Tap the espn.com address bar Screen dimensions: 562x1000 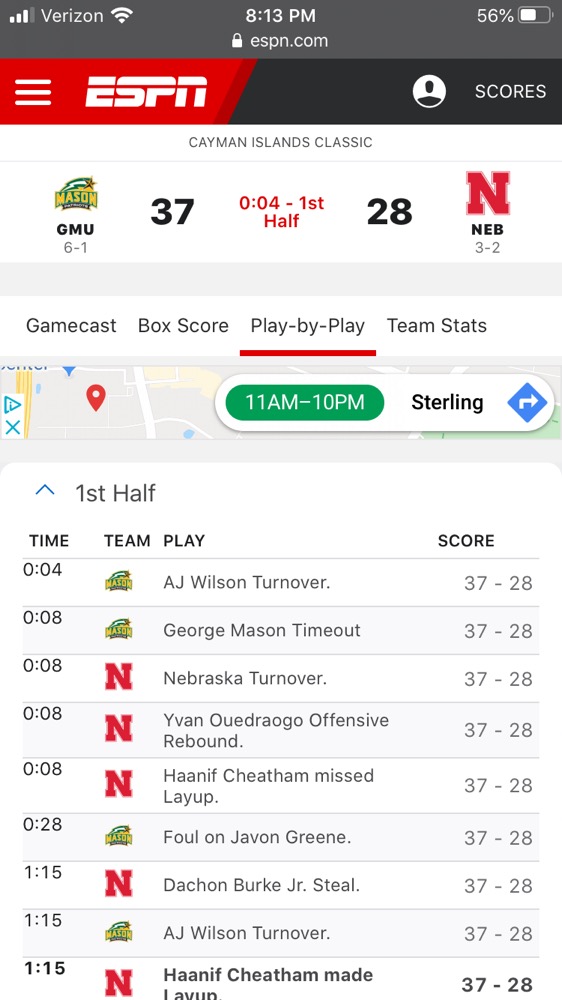click(281, 41)
